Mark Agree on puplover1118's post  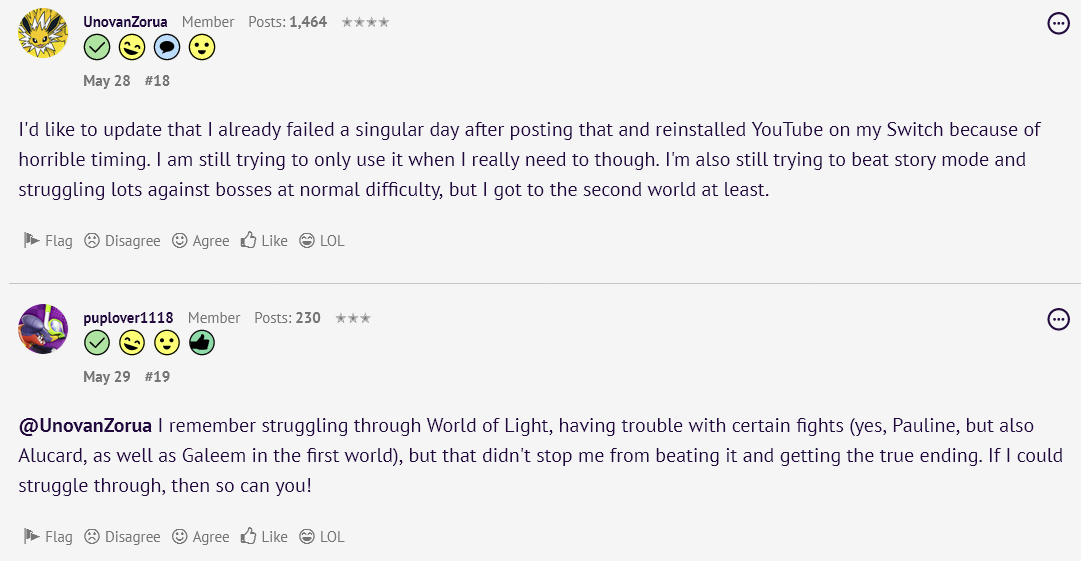[x=200, y=537]
